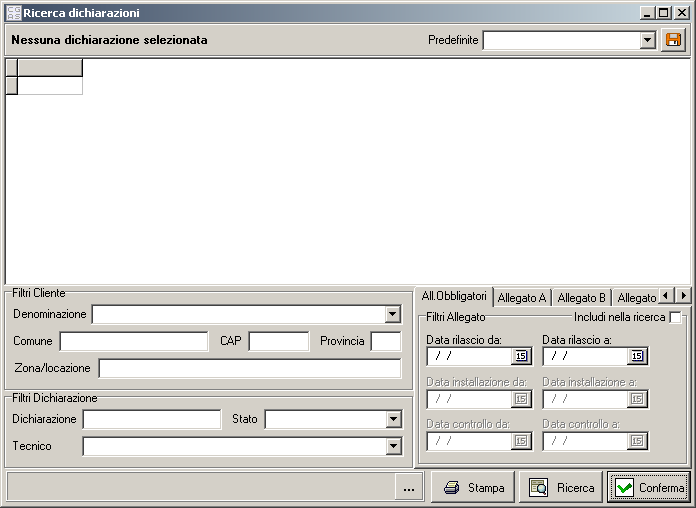Image resolution: width=696 pixels, height=508 pixels.
Task: Click calendar icon for Data installazione a
Action: coord(637,399)
